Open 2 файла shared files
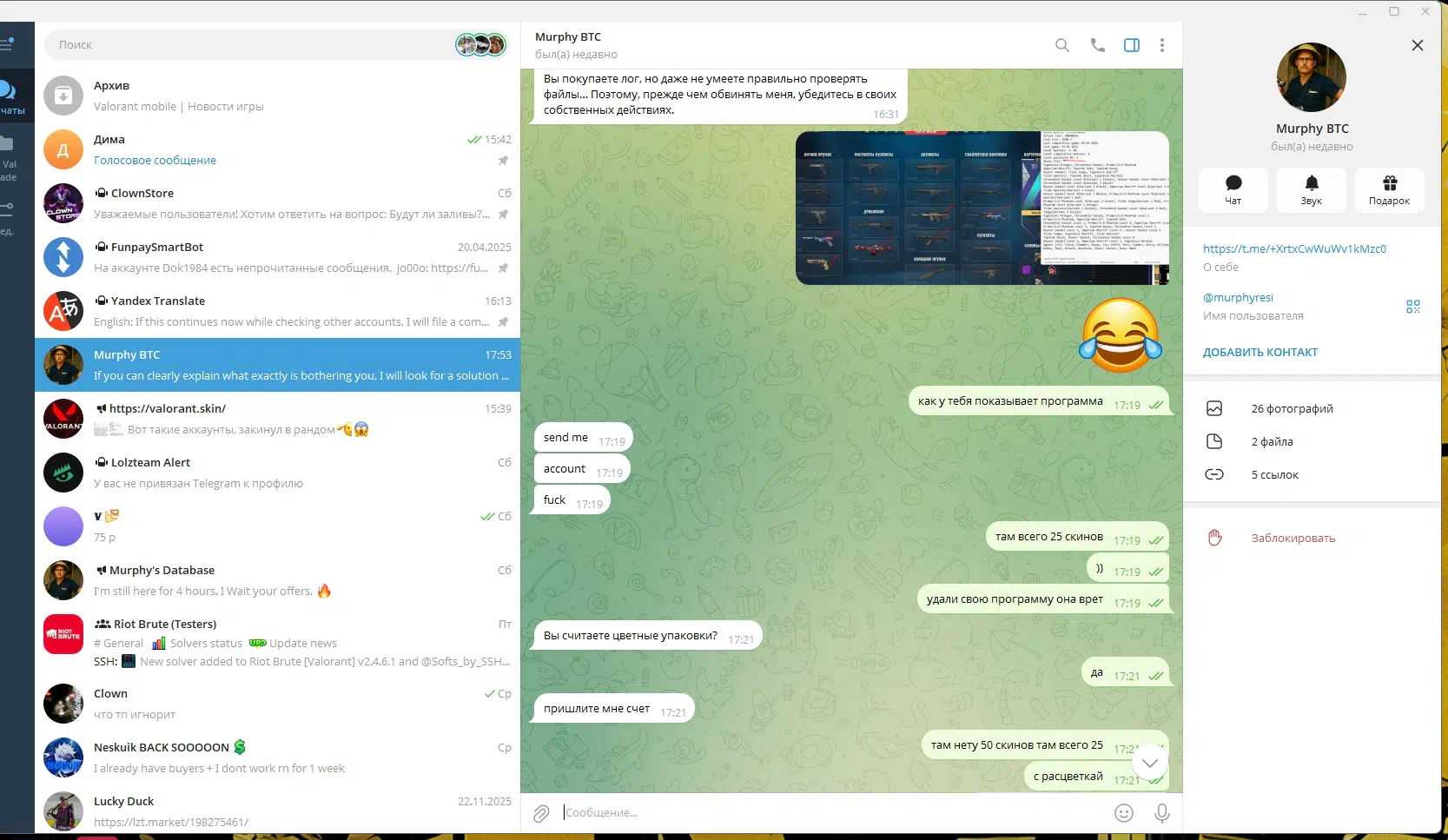Screen dimensions: 1448x840 tap(1272, 441)
